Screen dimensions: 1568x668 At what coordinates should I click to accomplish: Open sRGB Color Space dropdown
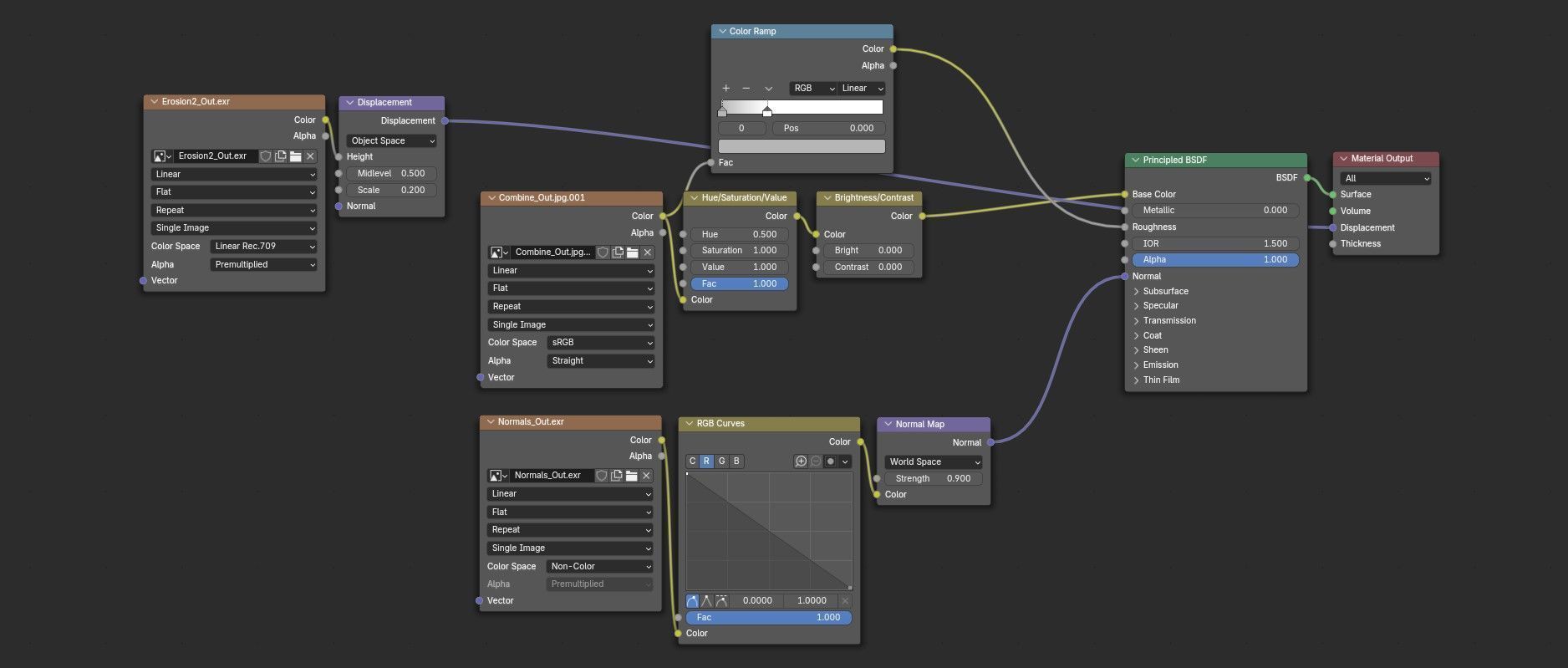[601, 343]
